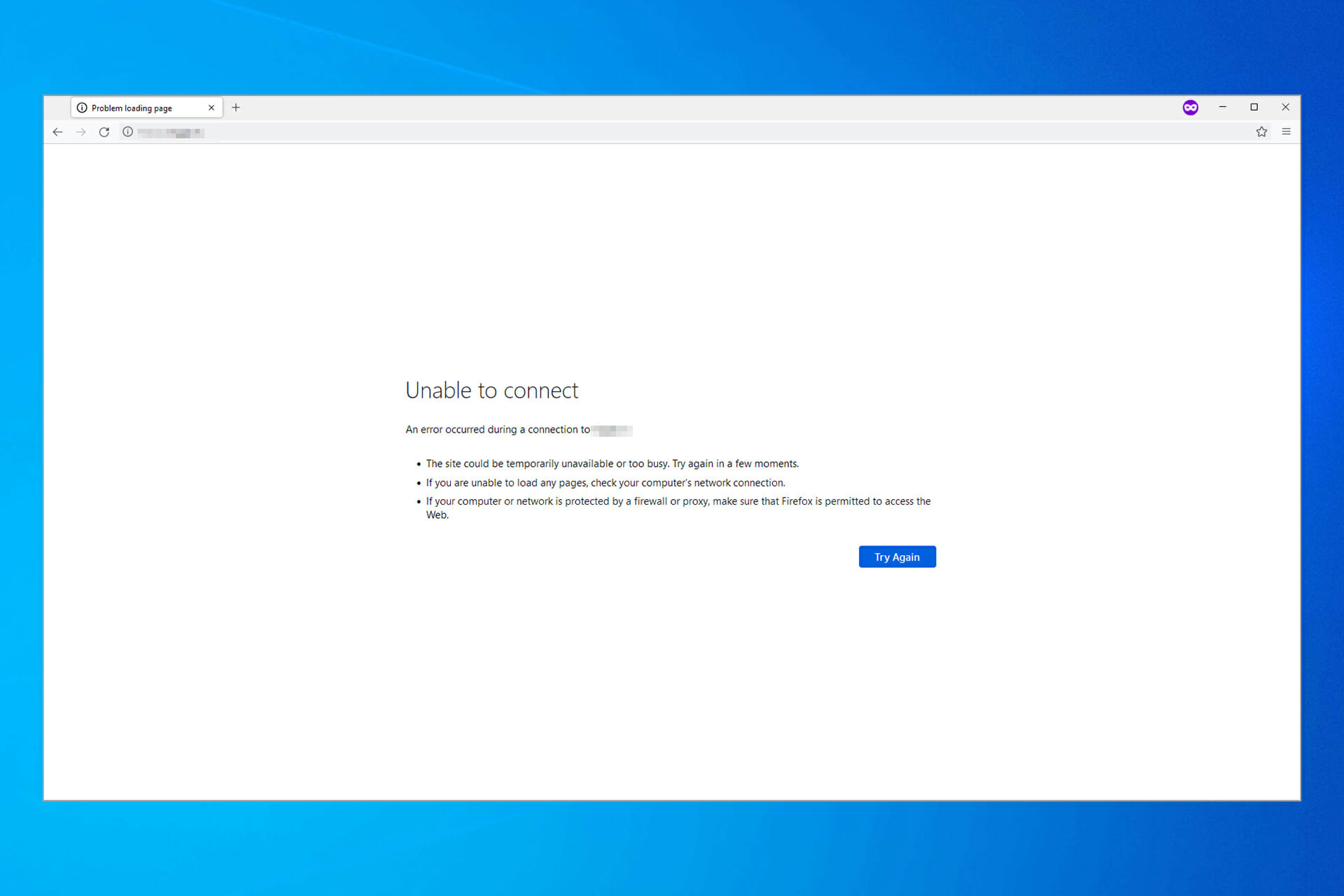The image size is (1344, 896).
Task: Click the Try Again button
Action: [897, 556]
